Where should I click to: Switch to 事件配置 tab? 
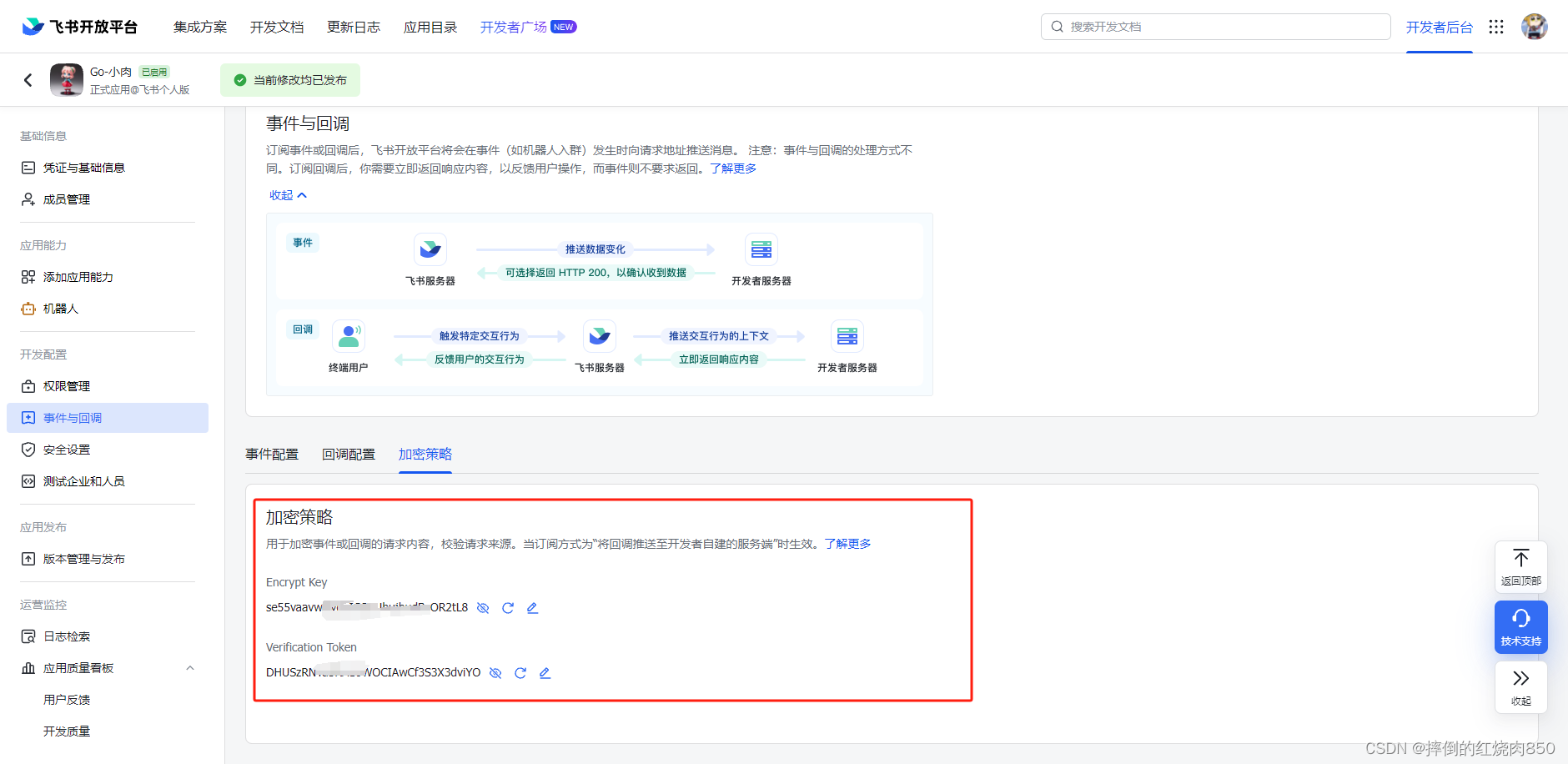click(x=272, y=455)
